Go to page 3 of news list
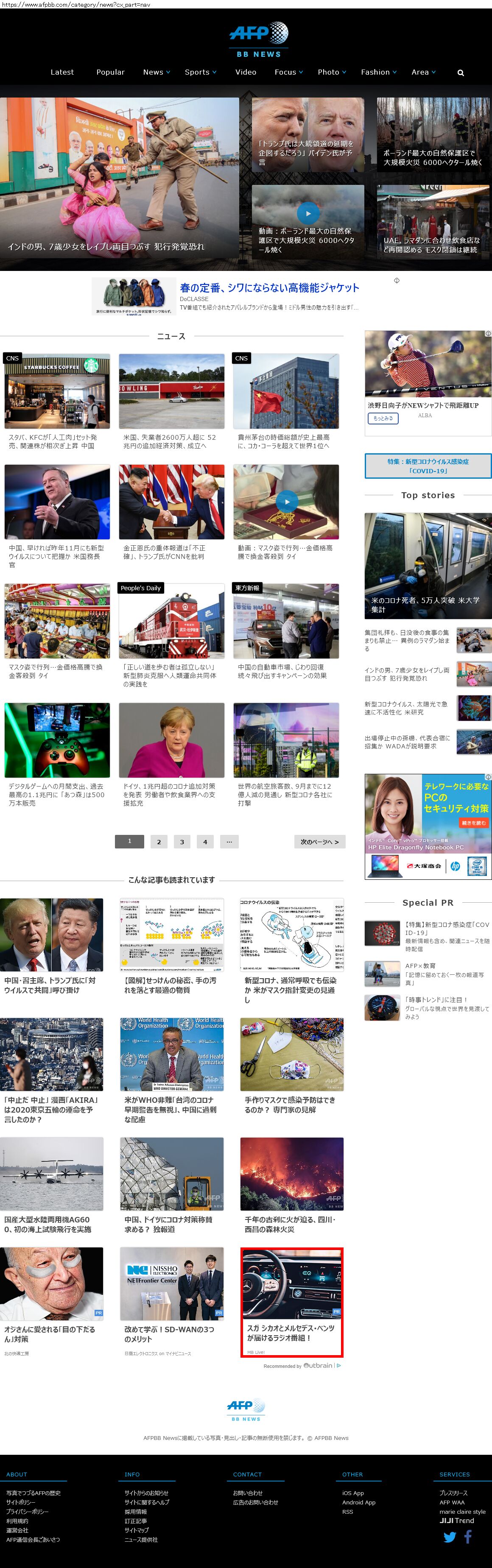 point(182,842)
